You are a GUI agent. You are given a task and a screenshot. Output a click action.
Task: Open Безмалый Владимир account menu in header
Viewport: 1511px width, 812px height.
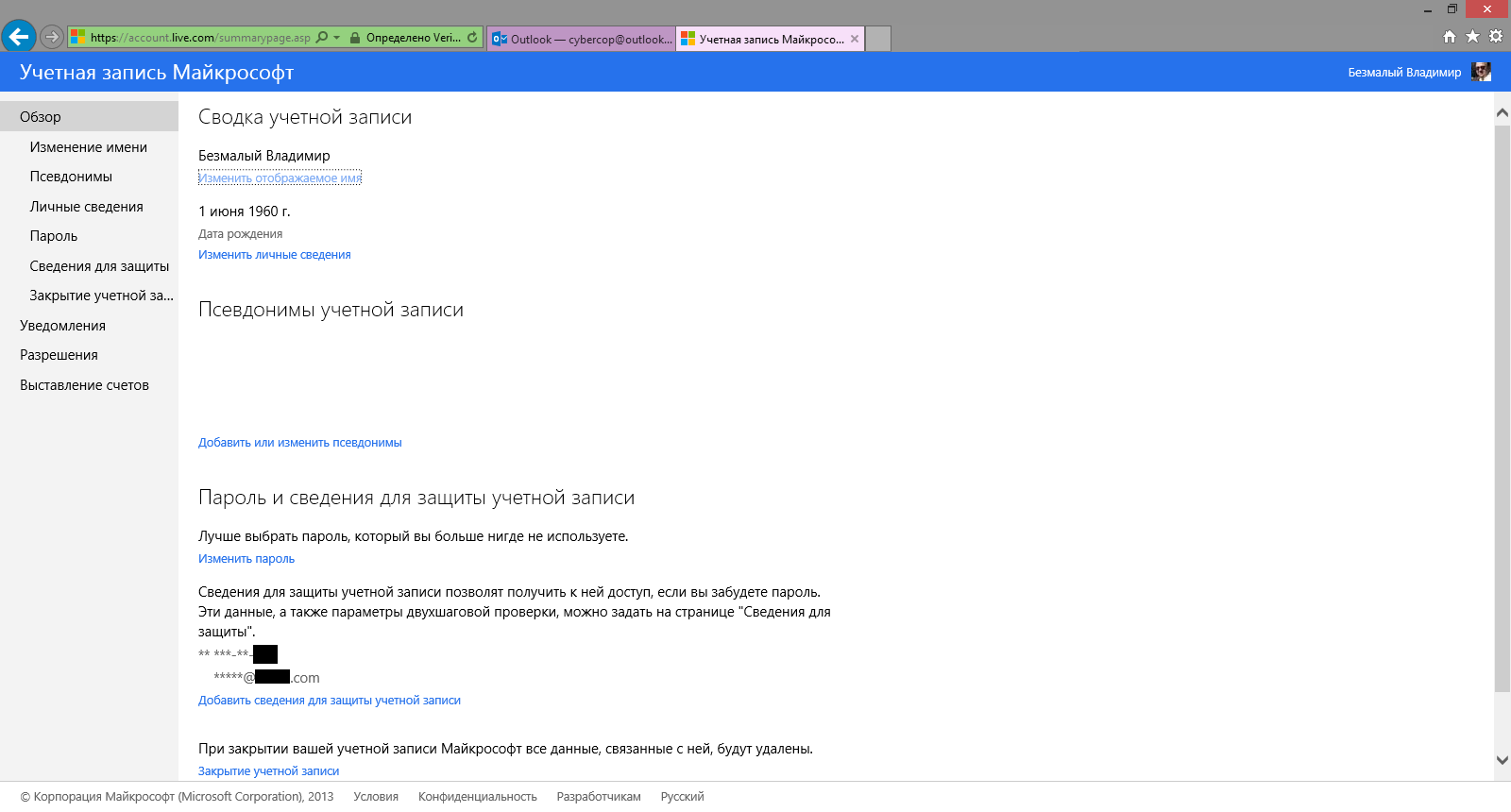click(x=1404, y=73)
